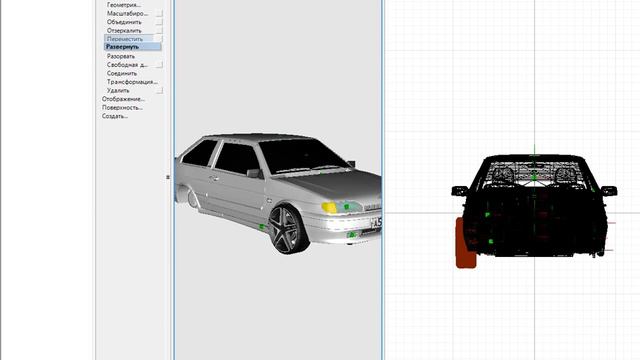Select the Соединить tool
Viewport: 640px width, 360px height.
(122, 73)
